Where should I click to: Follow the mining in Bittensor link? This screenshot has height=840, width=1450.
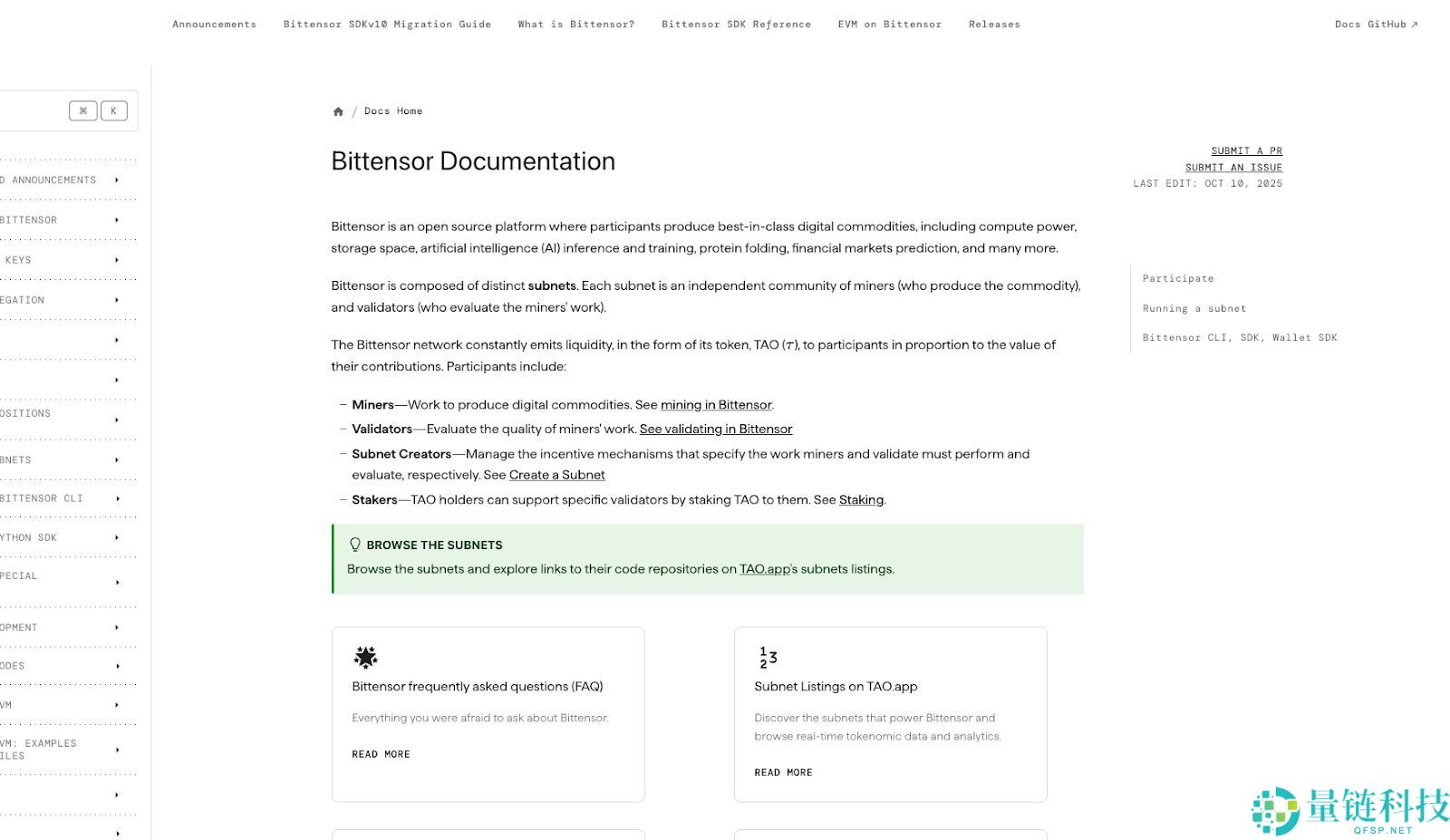pos(715,405)
